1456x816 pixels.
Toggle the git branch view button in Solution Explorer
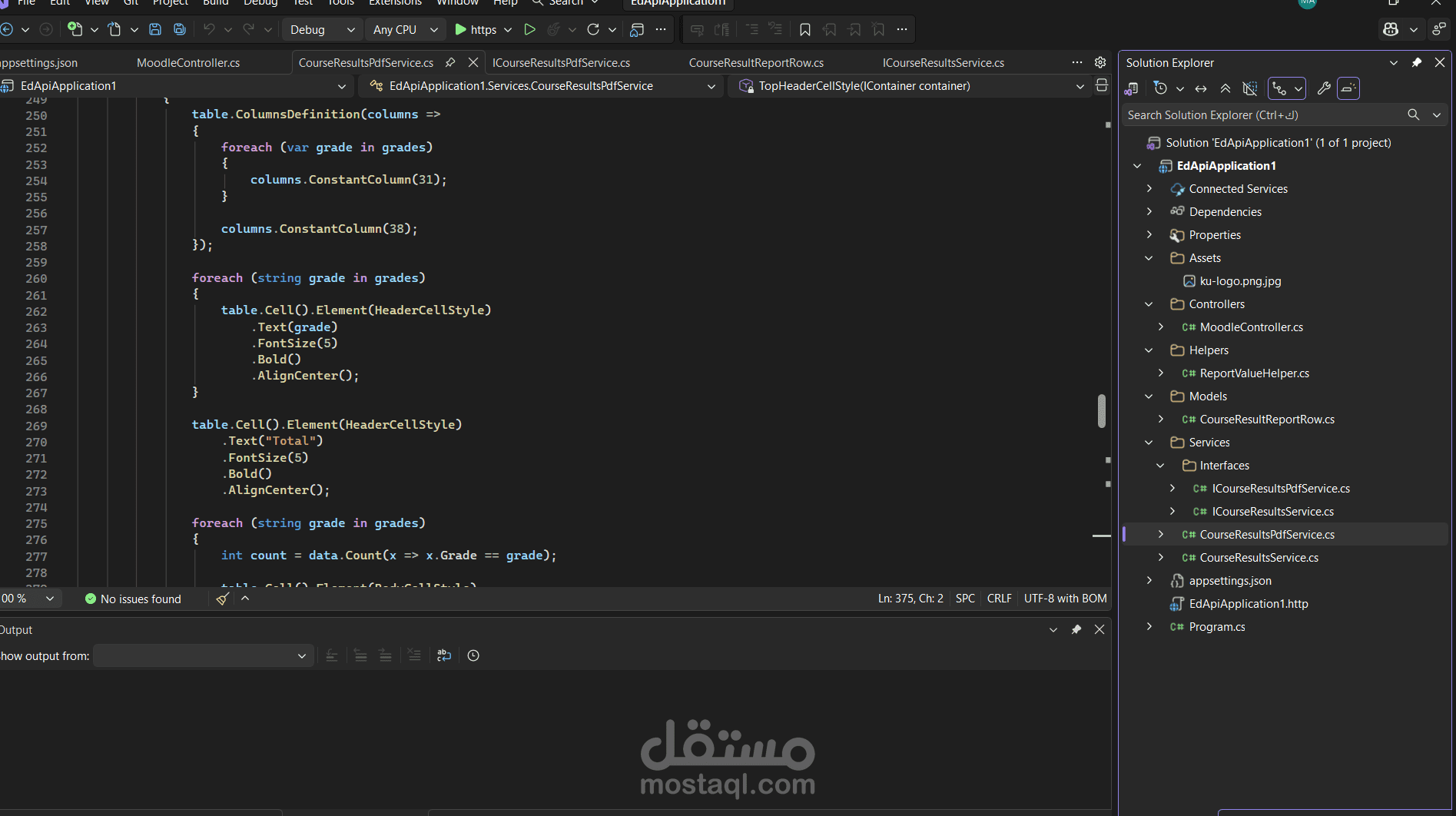[x=1279, y=88]
